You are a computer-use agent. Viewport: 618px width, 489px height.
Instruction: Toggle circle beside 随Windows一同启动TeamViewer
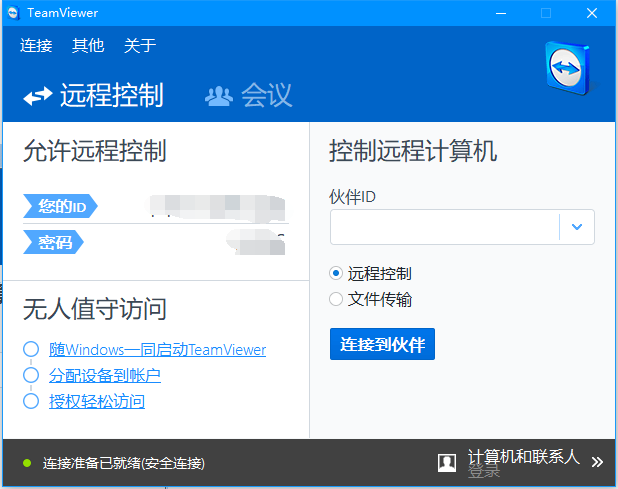[x=31, y=349]
